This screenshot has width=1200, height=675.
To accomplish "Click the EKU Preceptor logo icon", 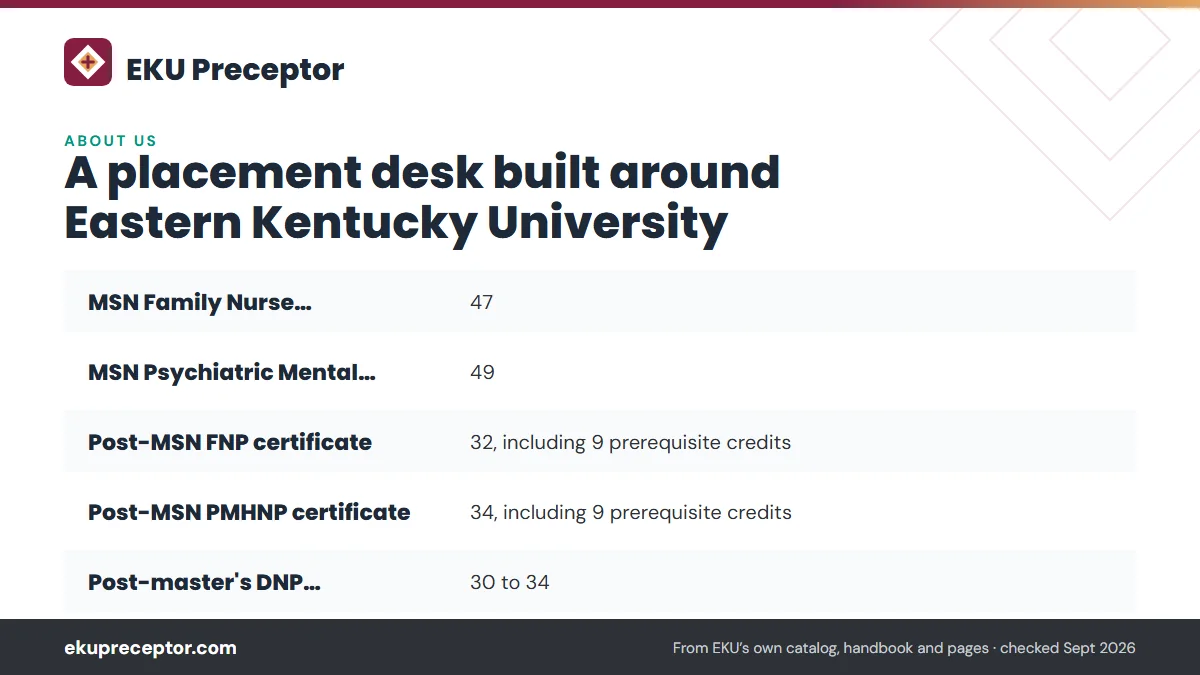I will [88, 62].
